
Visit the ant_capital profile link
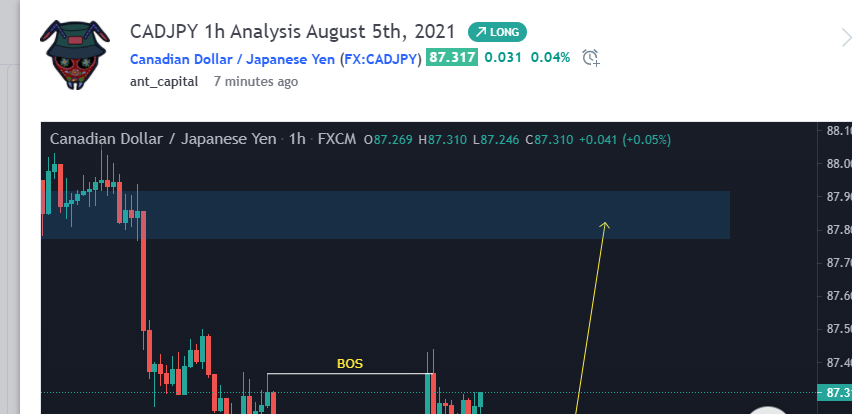tap(164, 82)
